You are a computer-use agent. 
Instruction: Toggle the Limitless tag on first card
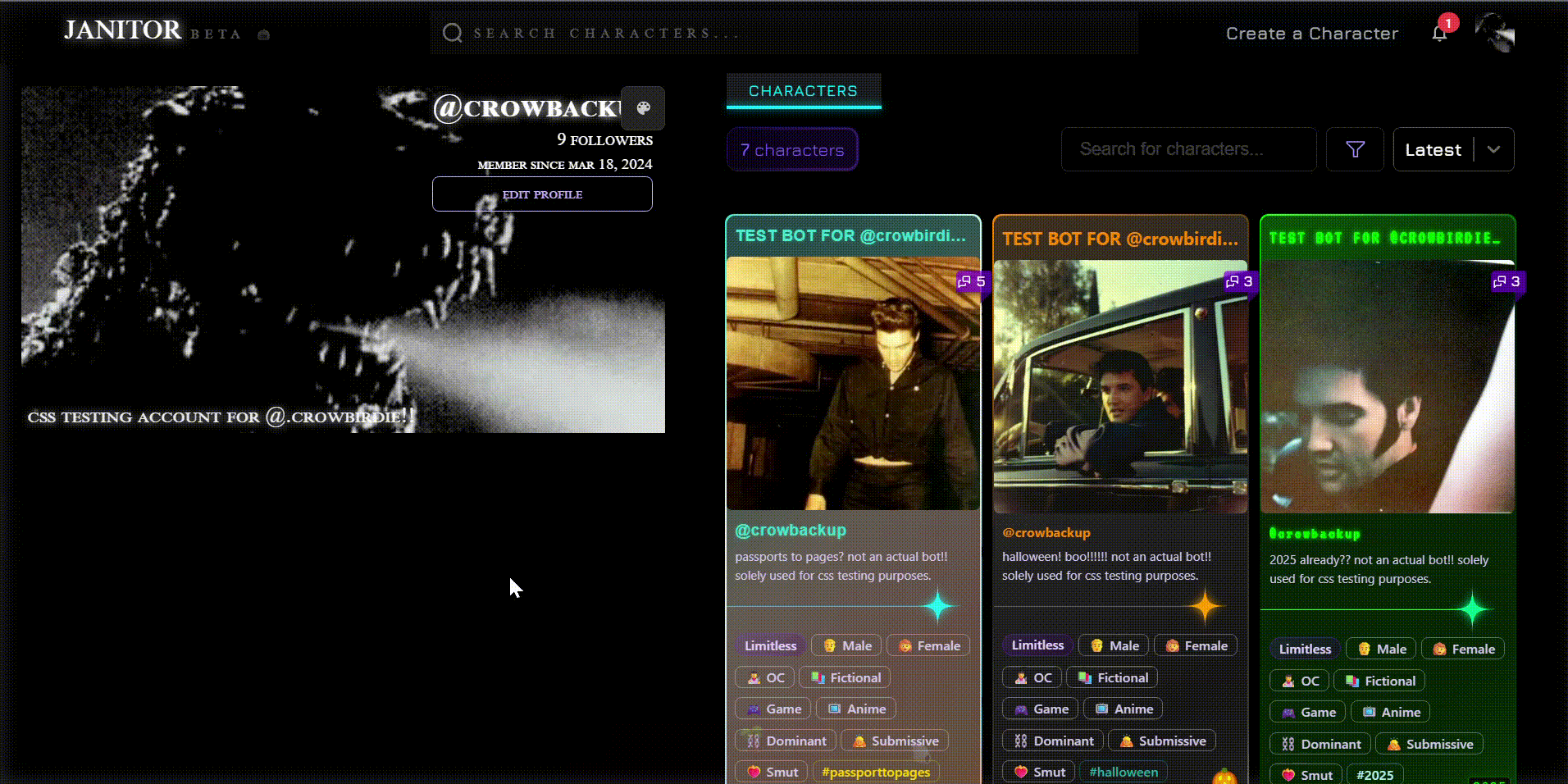coord(770,645)
